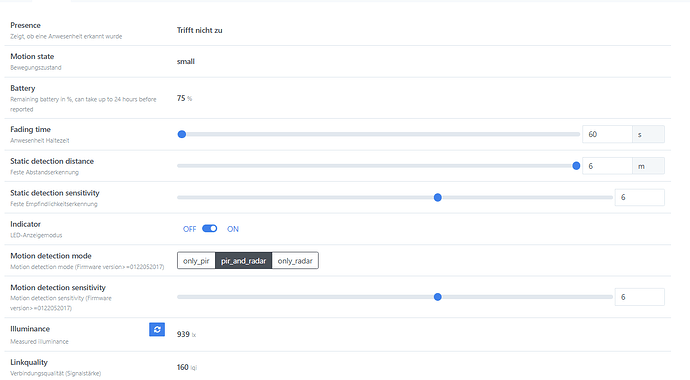
Task: Click the Battery value 75
Action: [181, 98]
